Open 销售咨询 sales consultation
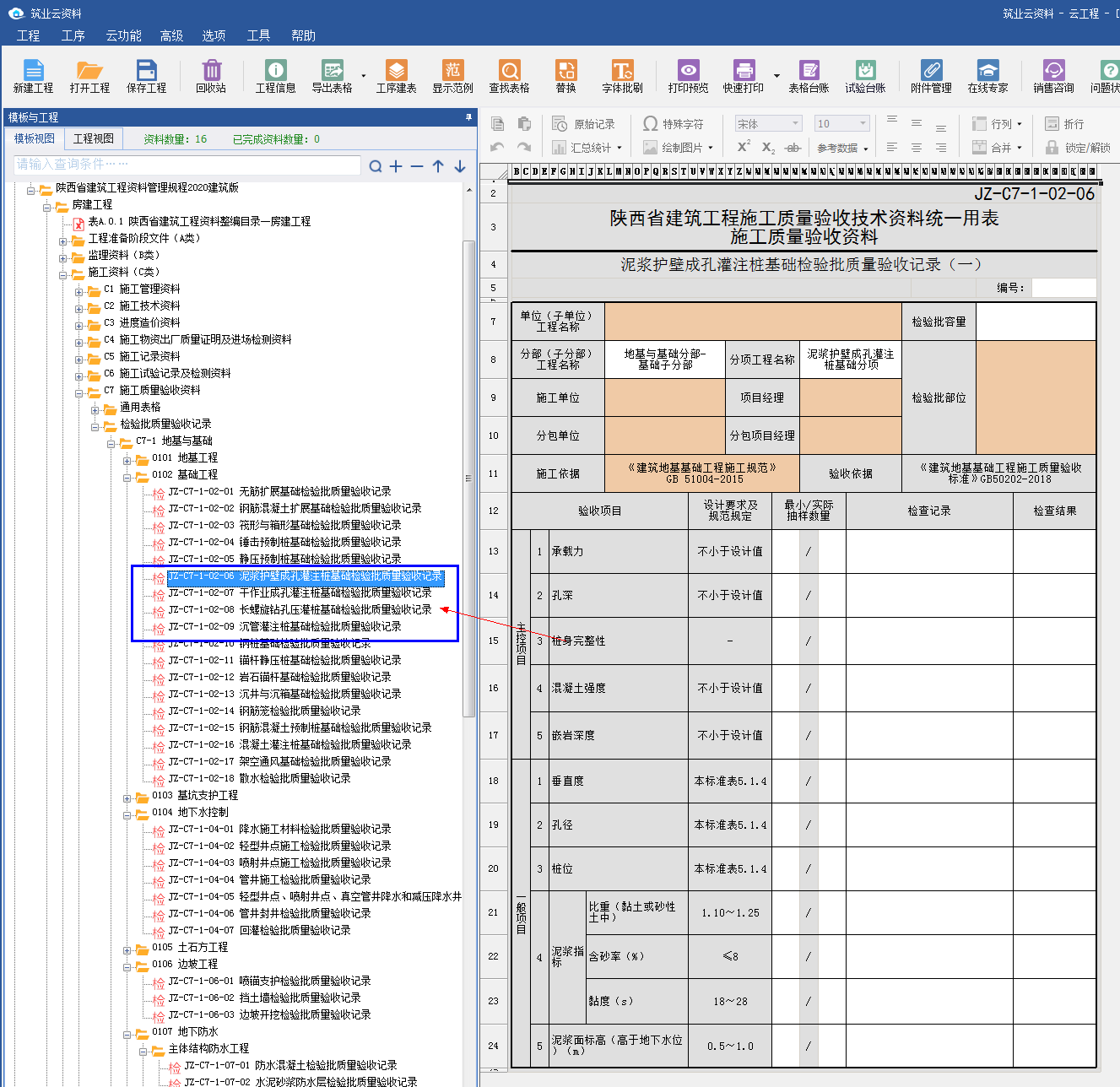Screen dimensions: 1120x1087 point(1053,76)
